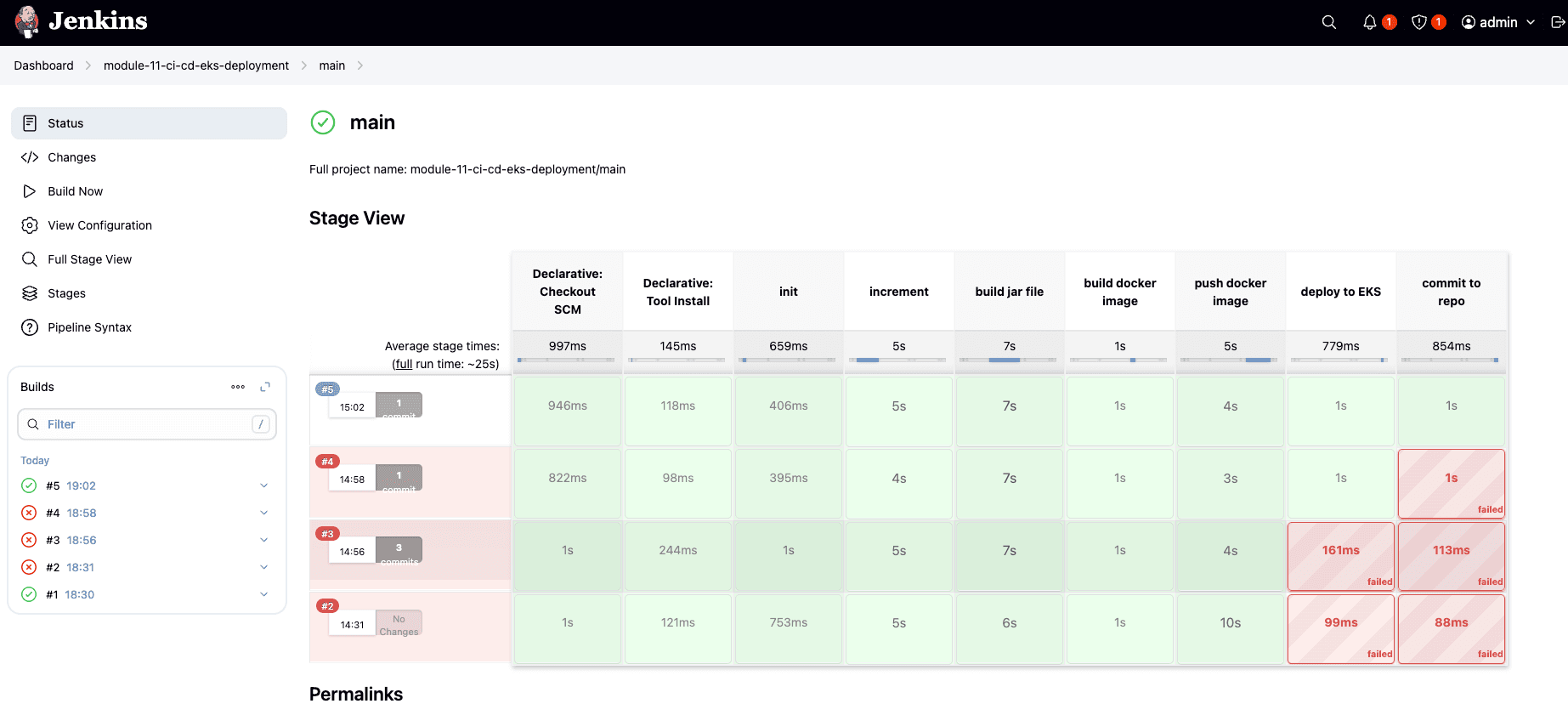This screenshot has height=715, width=1568.
Task: Click failed status icon of build #3
Action: point(29,540)
